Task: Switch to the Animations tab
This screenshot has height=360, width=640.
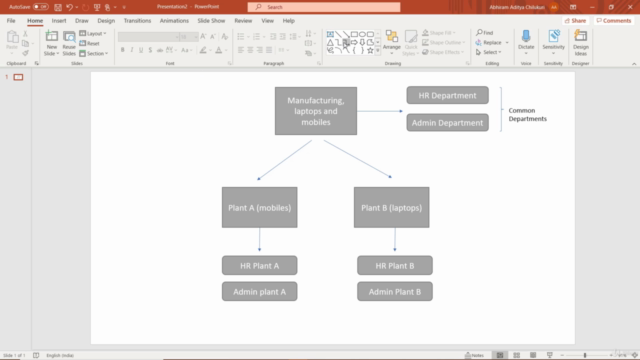Action: tap(174, 20)
